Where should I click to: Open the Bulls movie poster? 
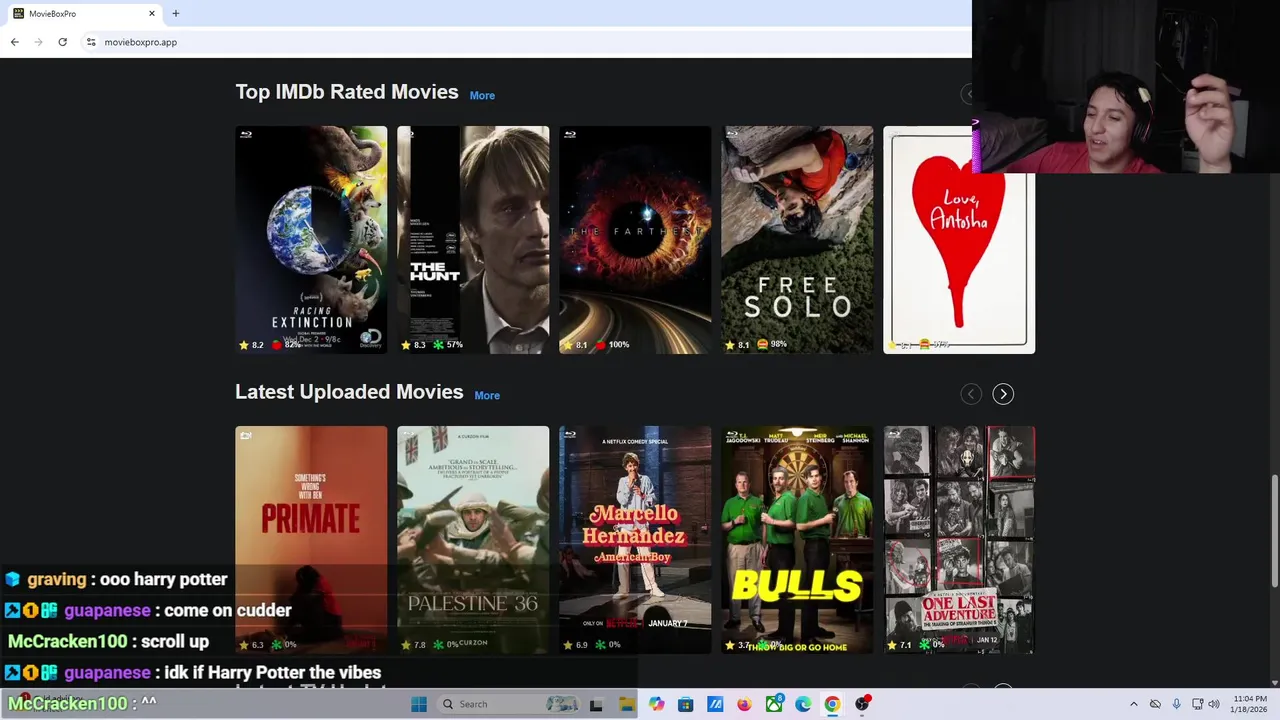(797, 540)
